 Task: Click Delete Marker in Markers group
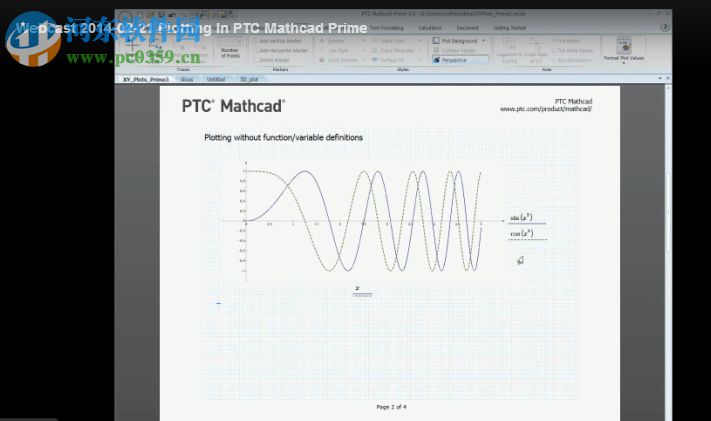(x=273, y=60)
